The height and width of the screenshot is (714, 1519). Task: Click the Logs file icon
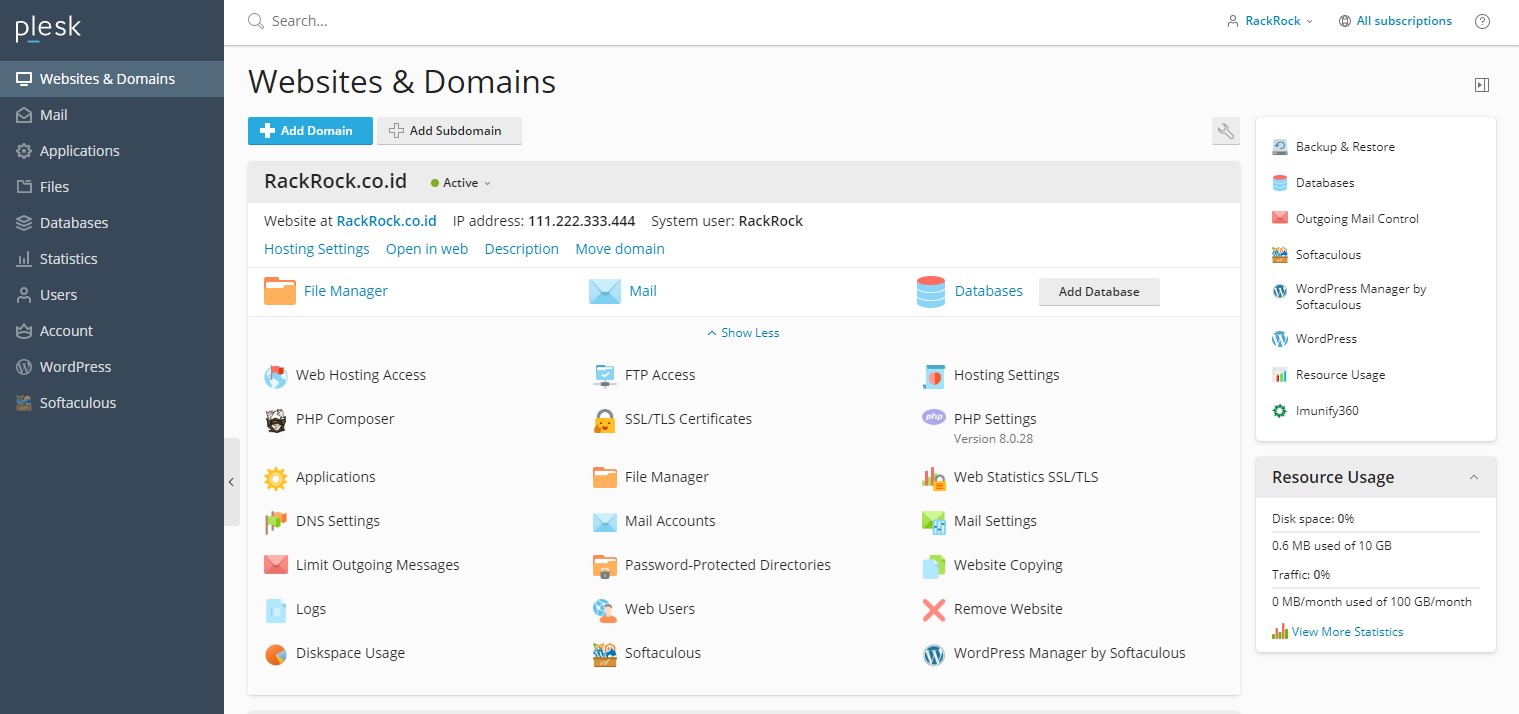276,610
